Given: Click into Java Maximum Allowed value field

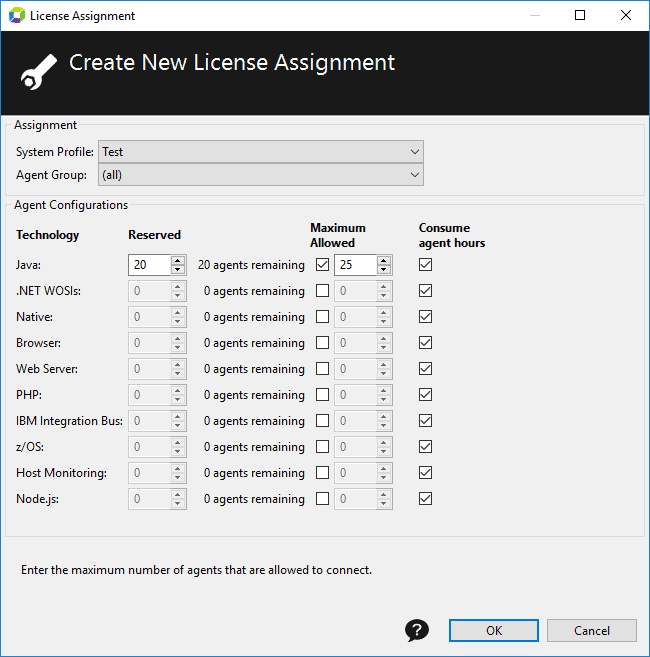Looking at the screenshot, I should coord(355,265).
